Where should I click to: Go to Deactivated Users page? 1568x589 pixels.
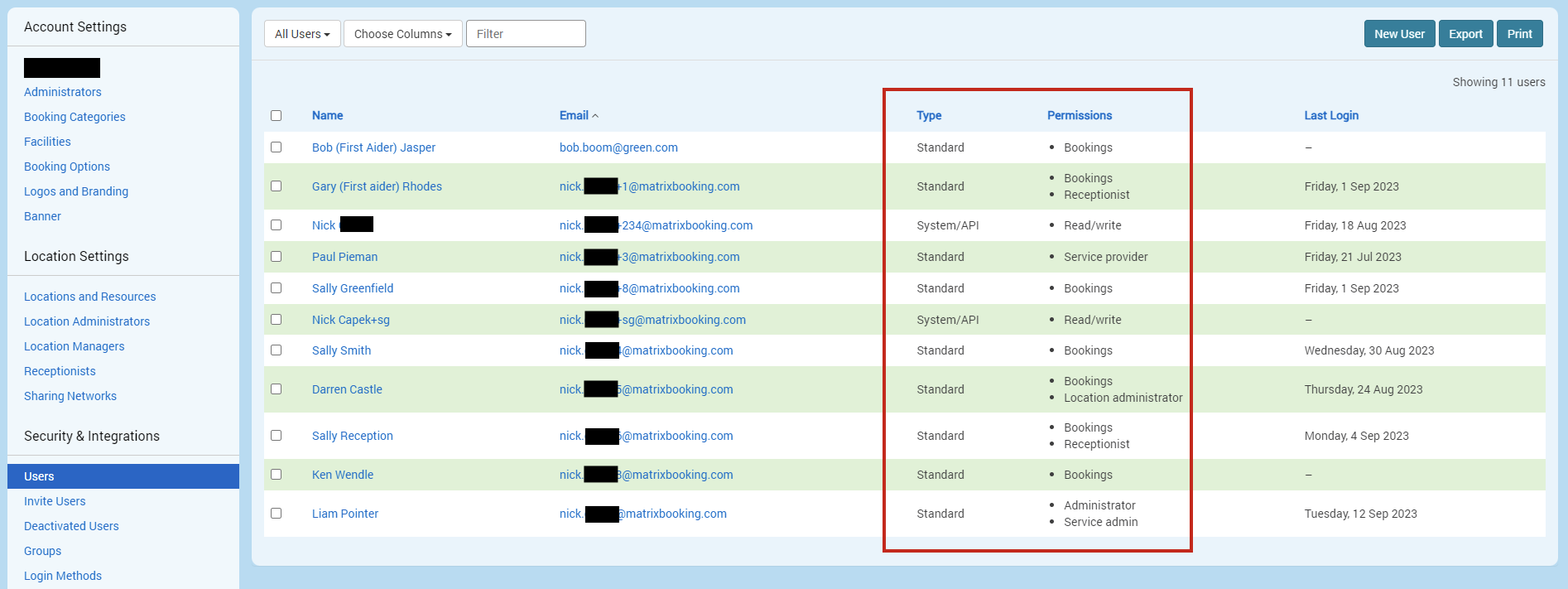click(71, 526)
